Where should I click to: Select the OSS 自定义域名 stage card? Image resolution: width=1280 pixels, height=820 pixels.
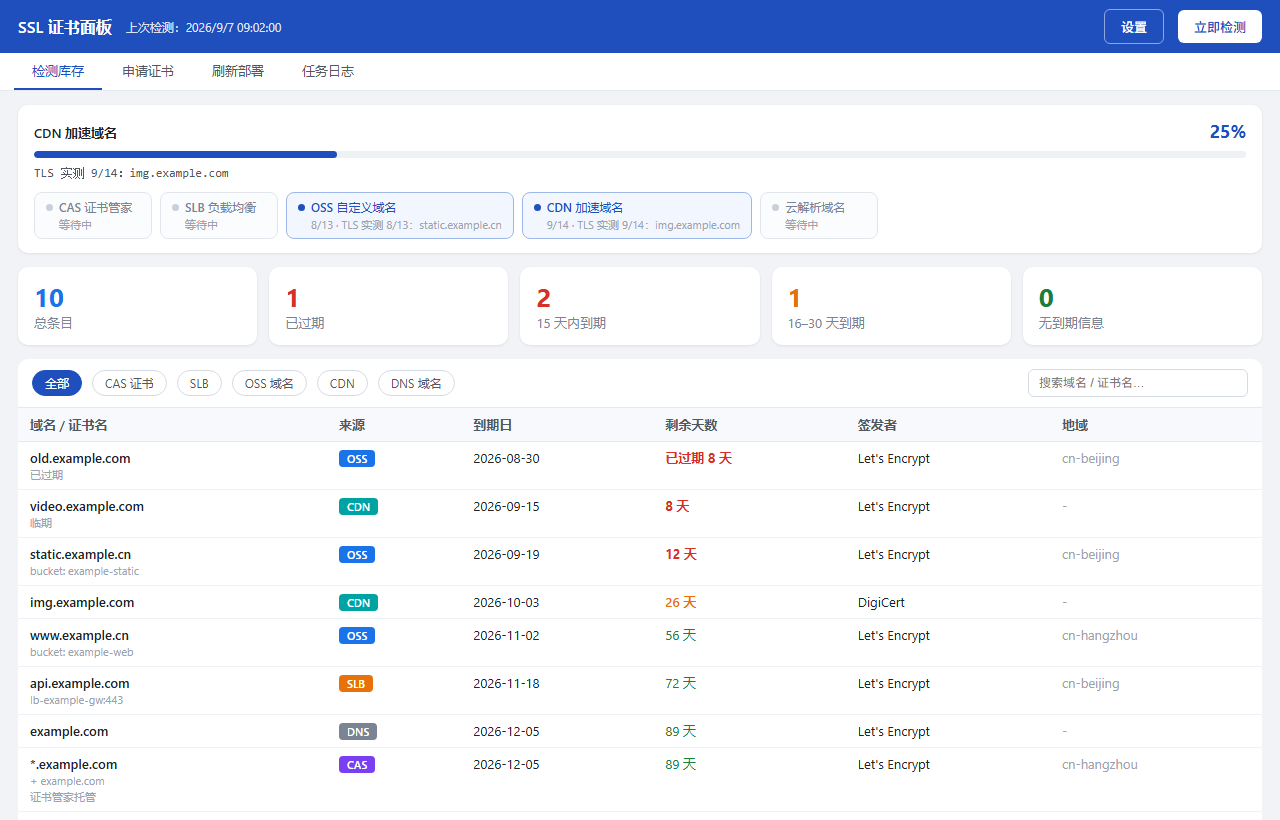click(400, 215)
